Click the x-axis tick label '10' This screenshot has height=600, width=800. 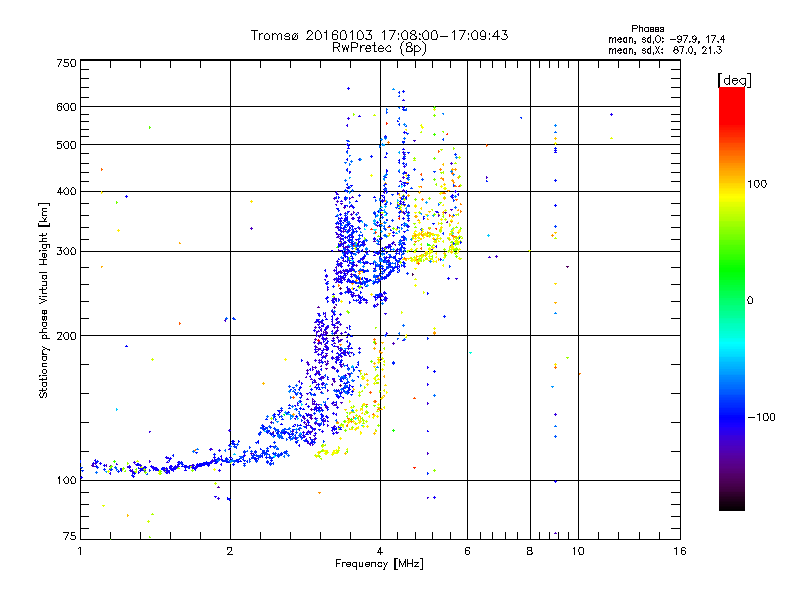(578, 551)
